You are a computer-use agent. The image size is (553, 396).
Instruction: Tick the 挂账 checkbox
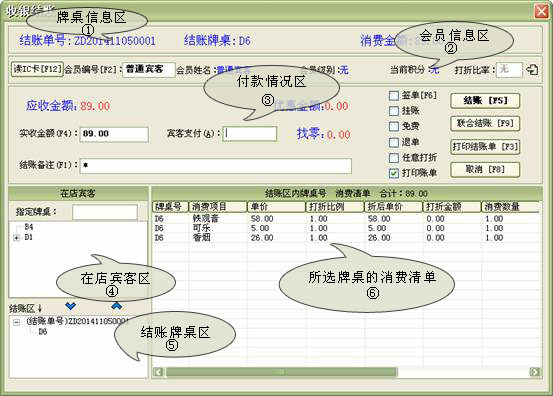coord(394,111)
